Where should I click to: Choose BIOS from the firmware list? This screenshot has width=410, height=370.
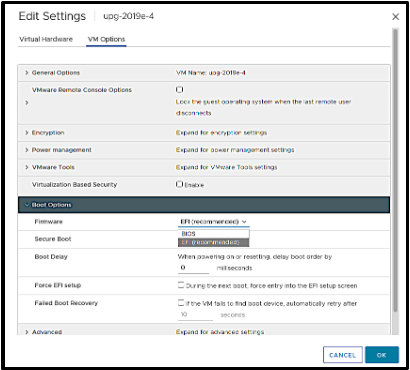[x=213, y=234]
